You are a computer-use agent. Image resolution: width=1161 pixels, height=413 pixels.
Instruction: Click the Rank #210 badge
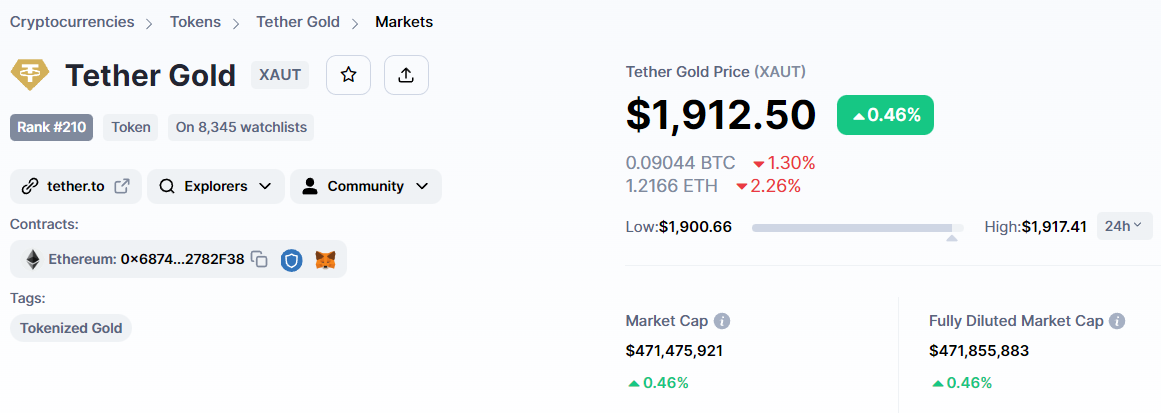tap(52, 127)
